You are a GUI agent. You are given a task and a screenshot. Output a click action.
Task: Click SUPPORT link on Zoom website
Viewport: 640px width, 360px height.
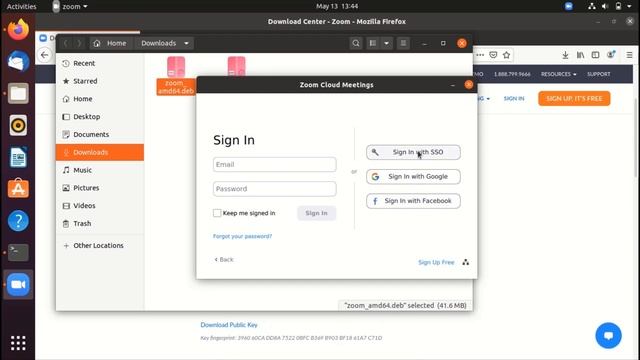(599, 74)
